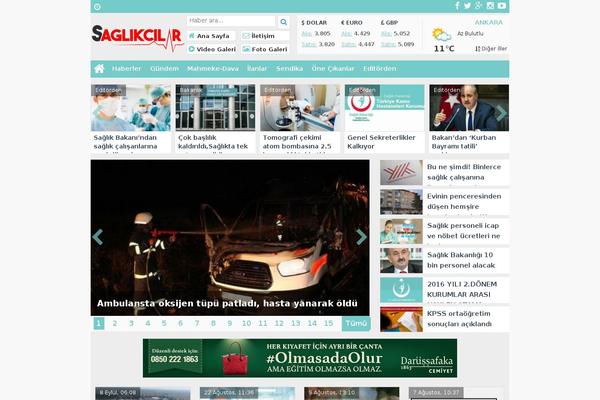
Task: Open Editörden menu item
Action: (x=380, y=69)
